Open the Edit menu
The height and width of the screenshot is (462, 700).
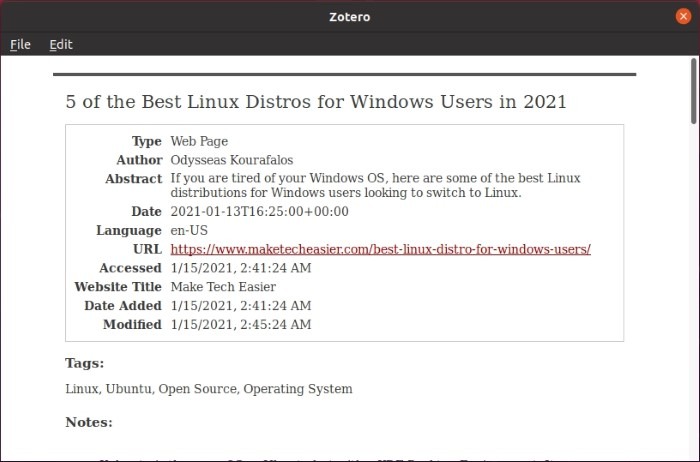click(61, 45)
